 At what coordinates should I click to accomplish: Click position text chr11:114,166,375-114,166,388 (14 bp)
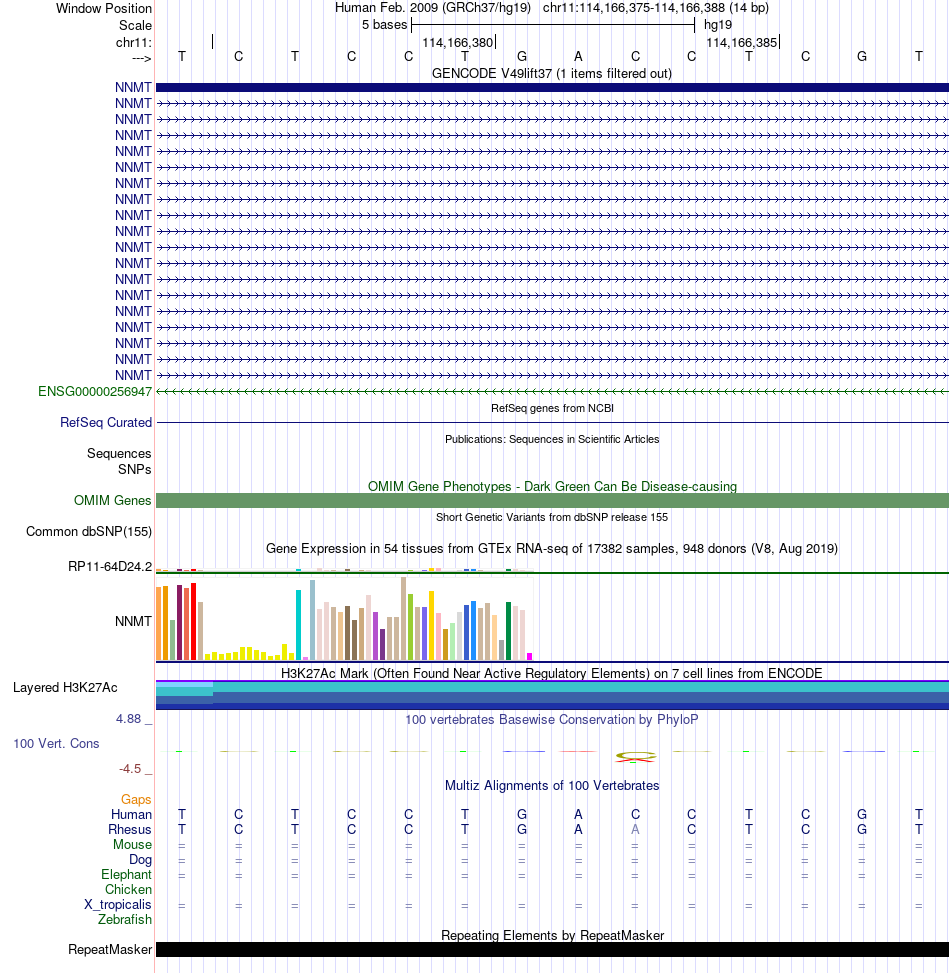656,8
